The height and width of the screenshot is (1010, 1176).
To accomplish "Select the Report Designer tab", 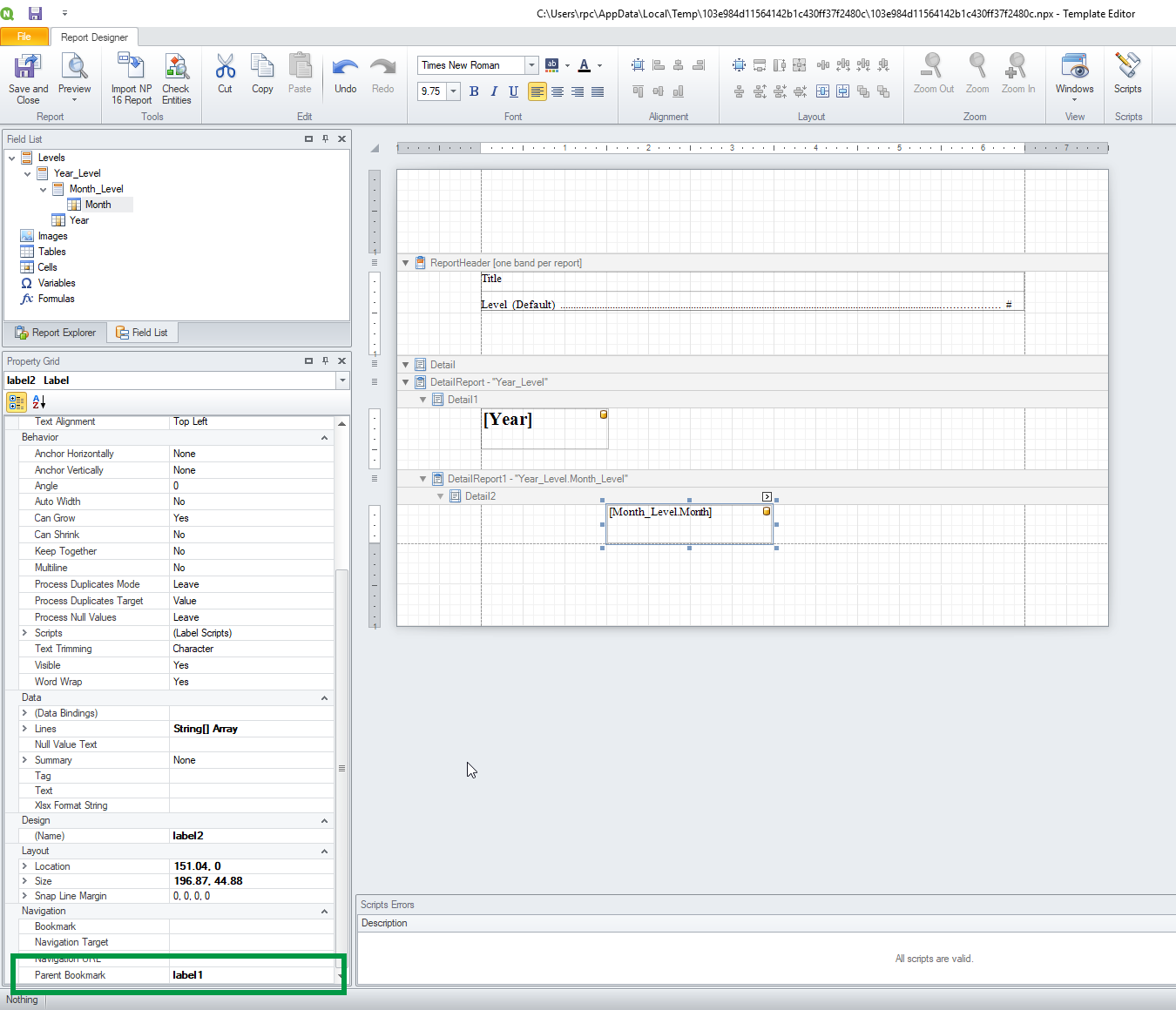I will pos(94,37).
